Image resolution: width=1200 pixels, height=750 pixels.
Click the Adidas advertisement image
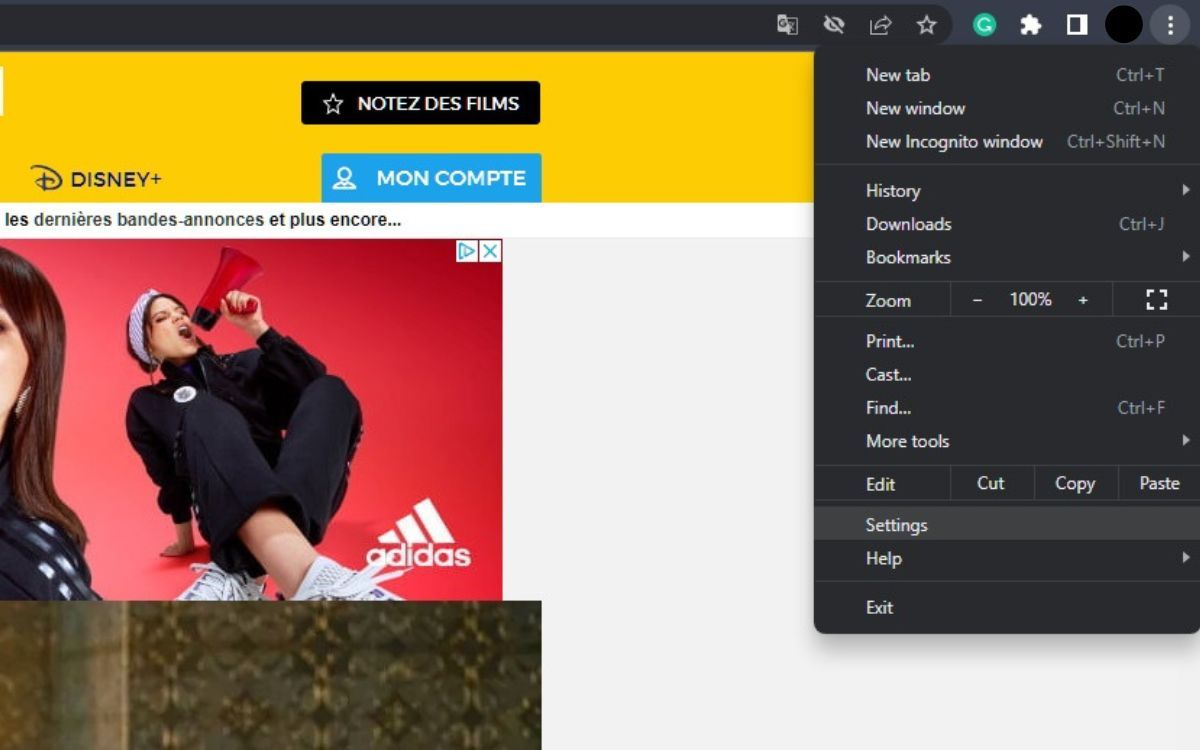click(251, 420)
